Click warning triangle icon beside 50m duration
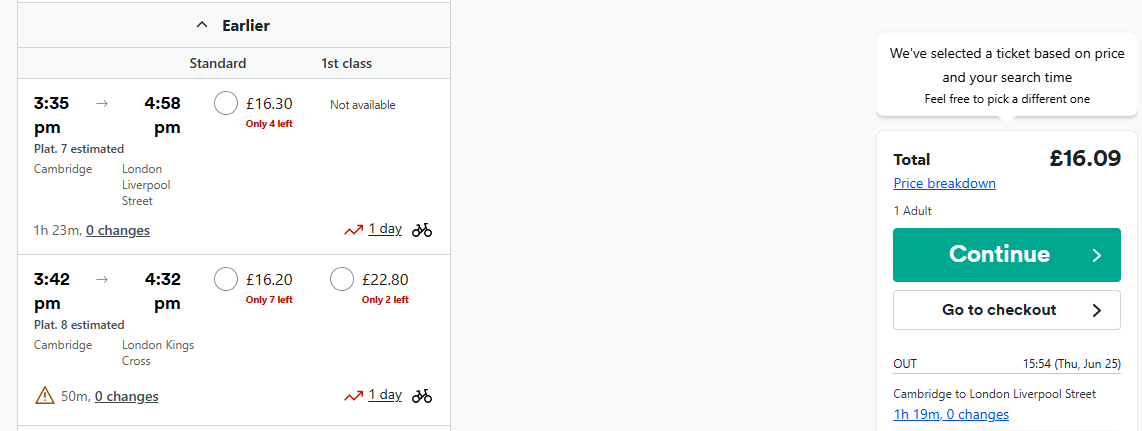This screenshot has height=431, width=1142. [45, 395]
